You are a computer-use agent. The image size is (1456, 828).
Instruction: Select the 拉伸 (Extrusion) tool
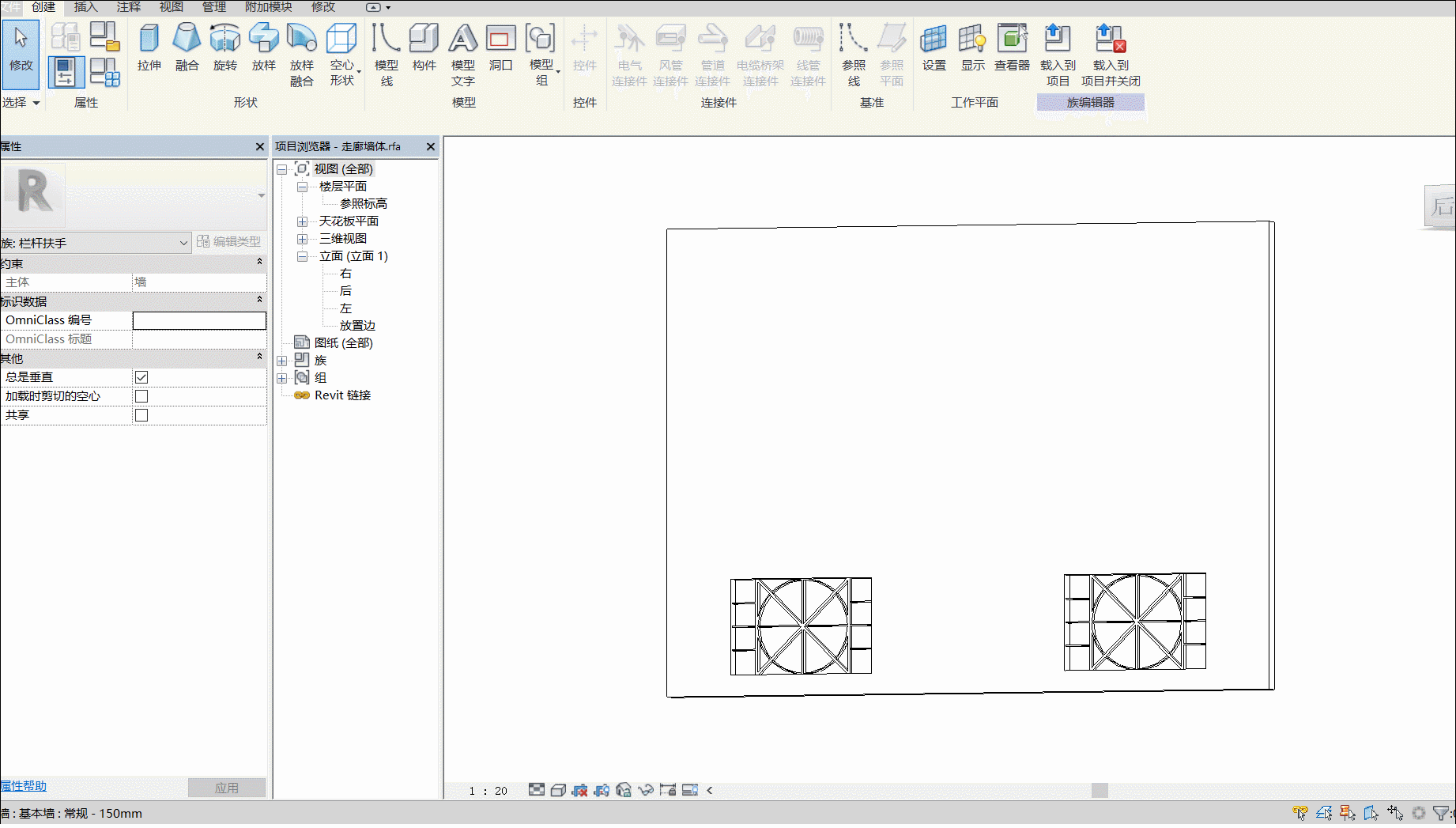(x=149, y=48)
